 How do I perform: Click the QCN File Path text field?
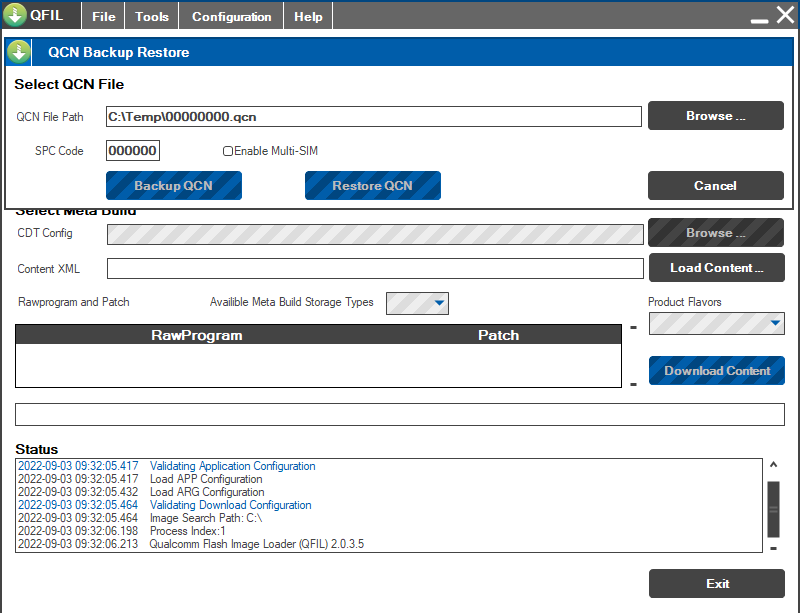tap(373, 117)
